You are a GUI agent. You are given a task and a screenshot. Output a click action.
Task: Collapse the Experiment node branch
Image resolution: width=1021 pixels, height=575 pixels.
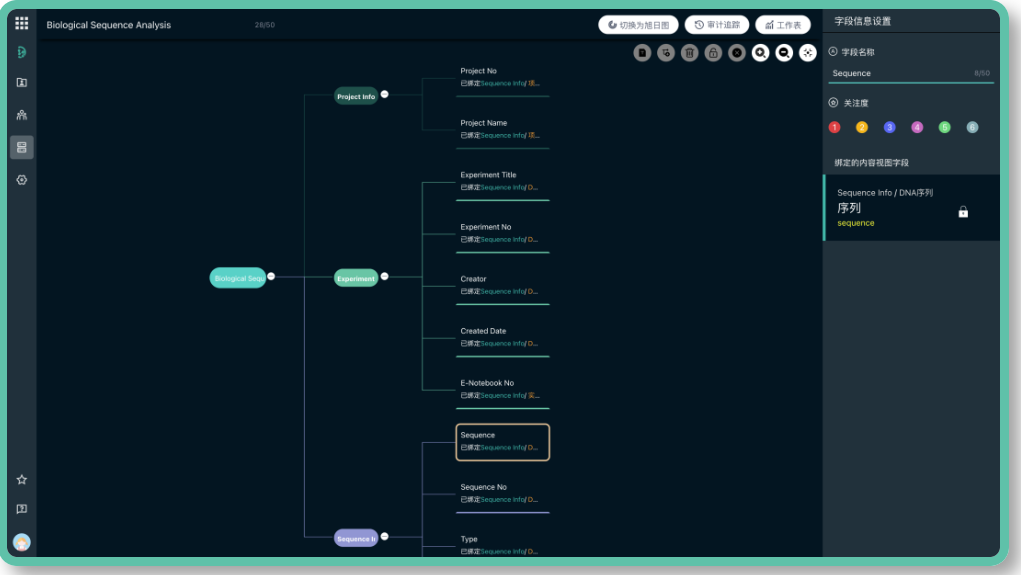384,277
